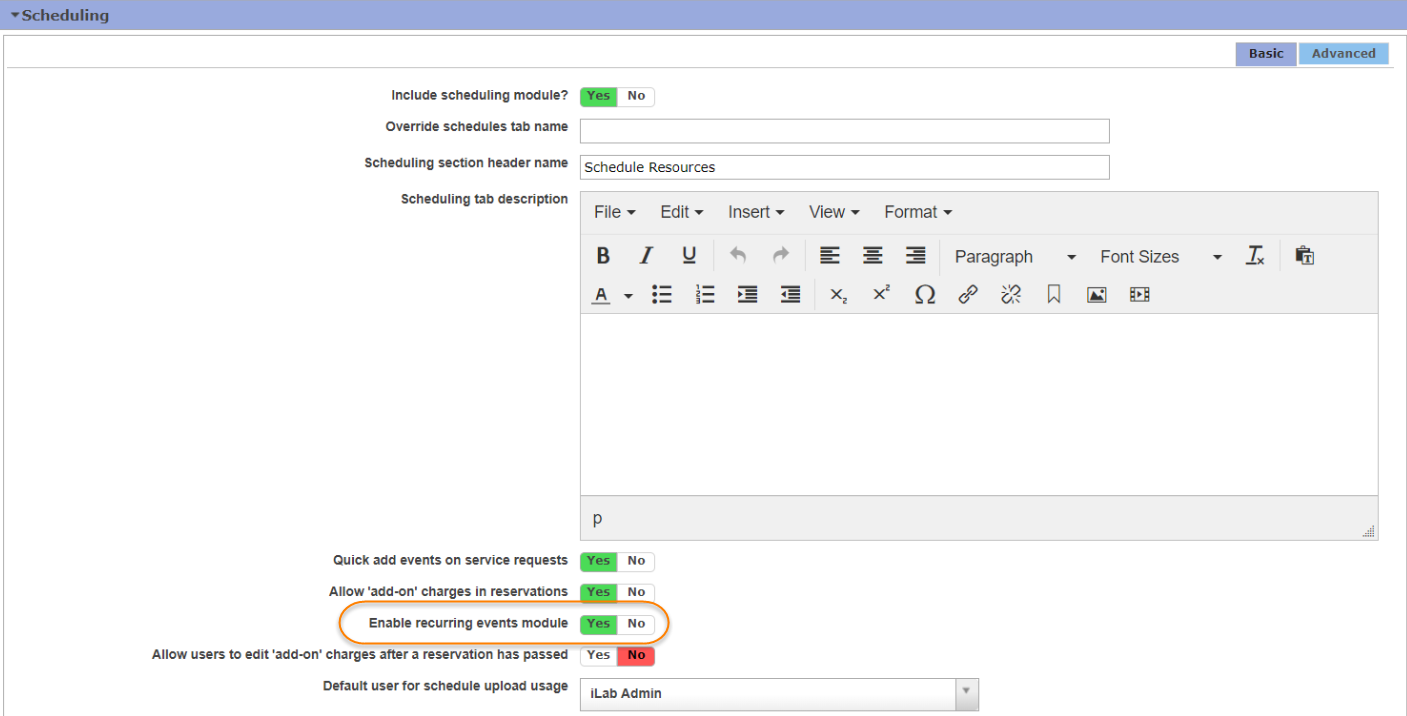The image size is (1407, 716).
Task: Click the insert link chain icon
Action: 968,295
